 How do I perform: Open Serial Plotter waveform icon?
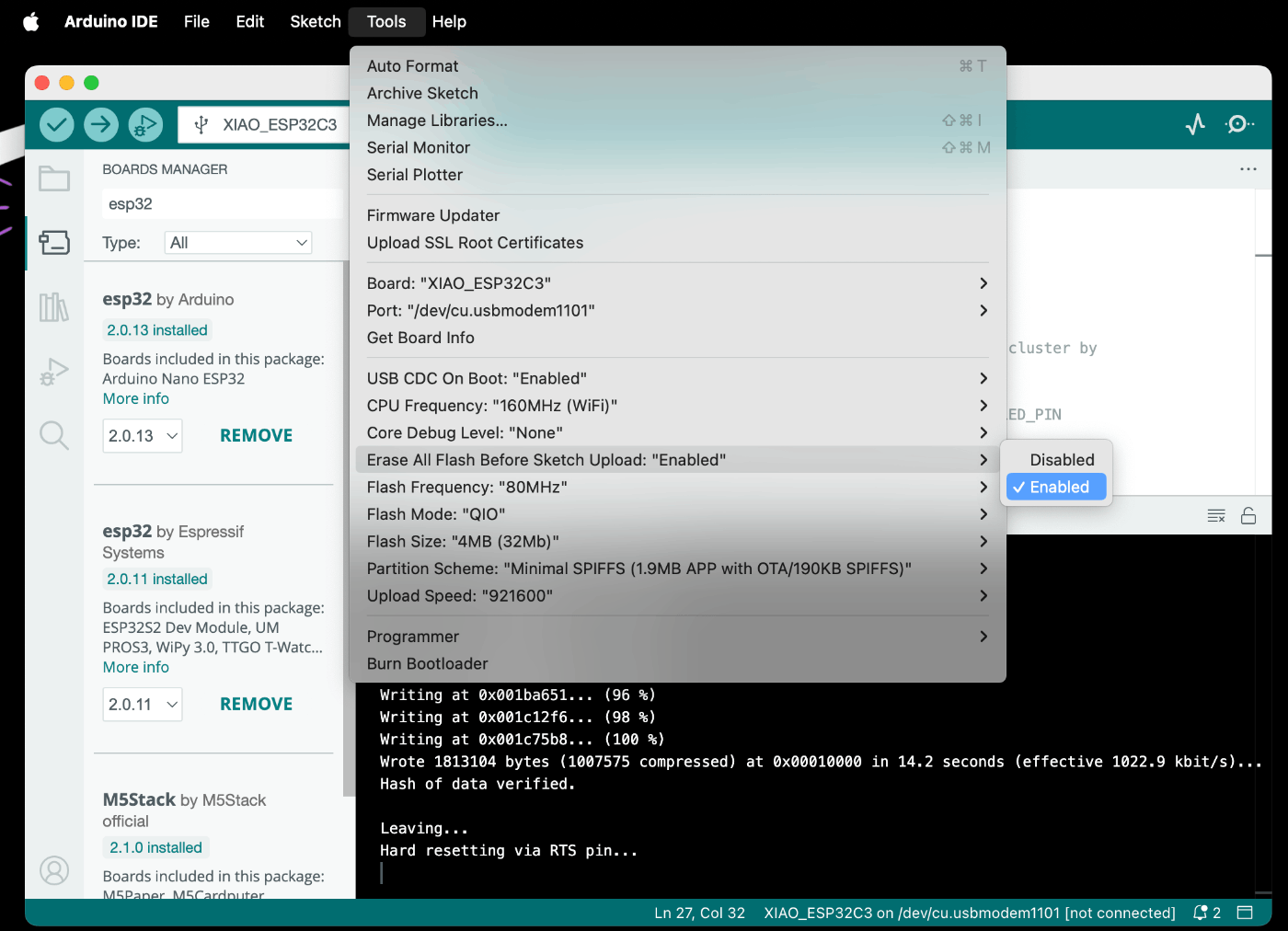pyautogui.click(x=1195, y=124)
